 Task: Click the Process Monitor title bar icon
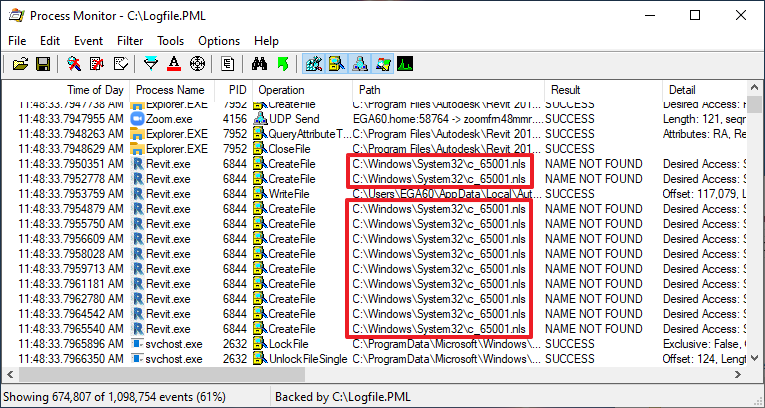click(x=16, y=16)
